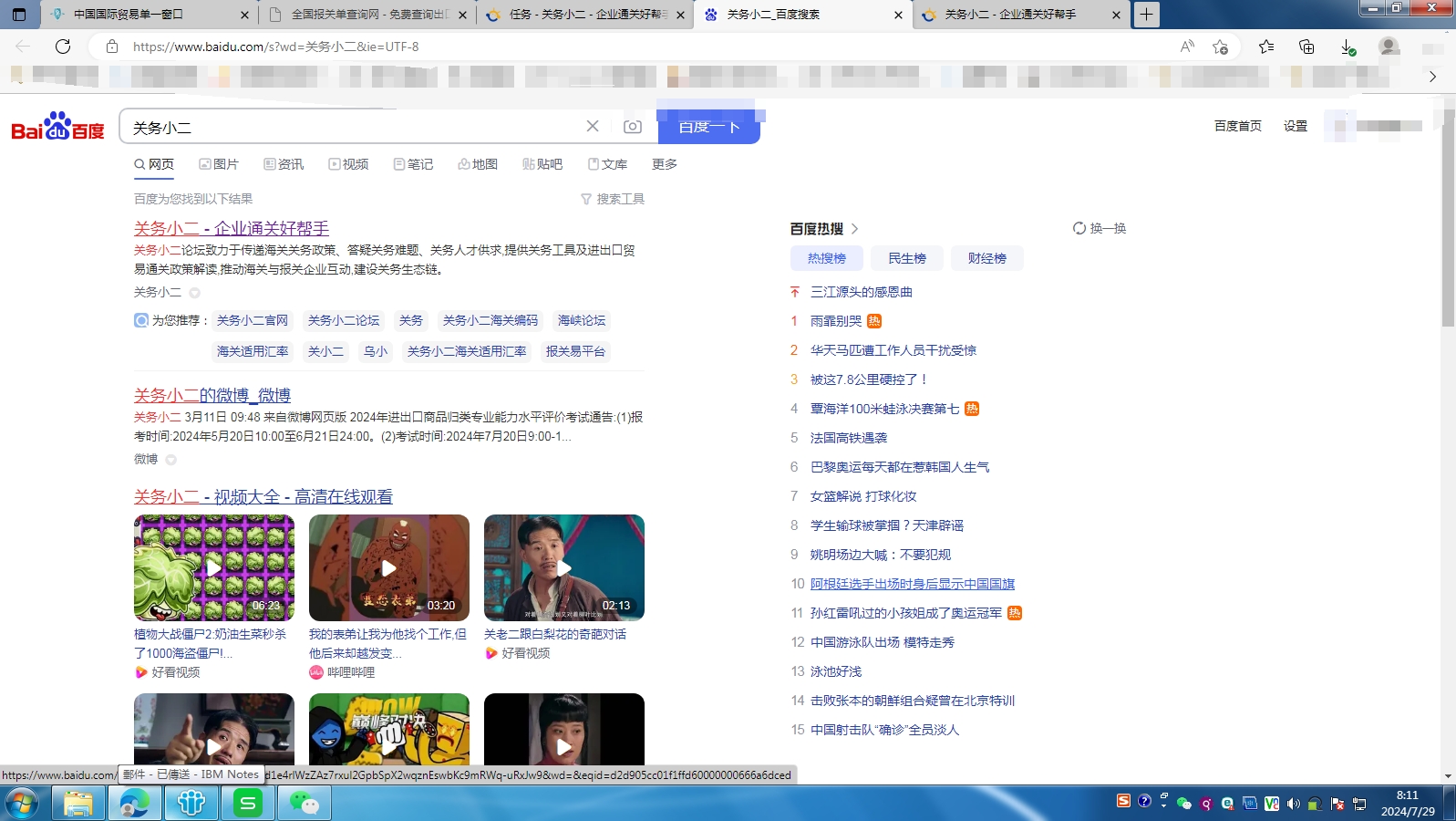
Task: Open the browser Favorites list icon
Action: (x=1266, y=47)
